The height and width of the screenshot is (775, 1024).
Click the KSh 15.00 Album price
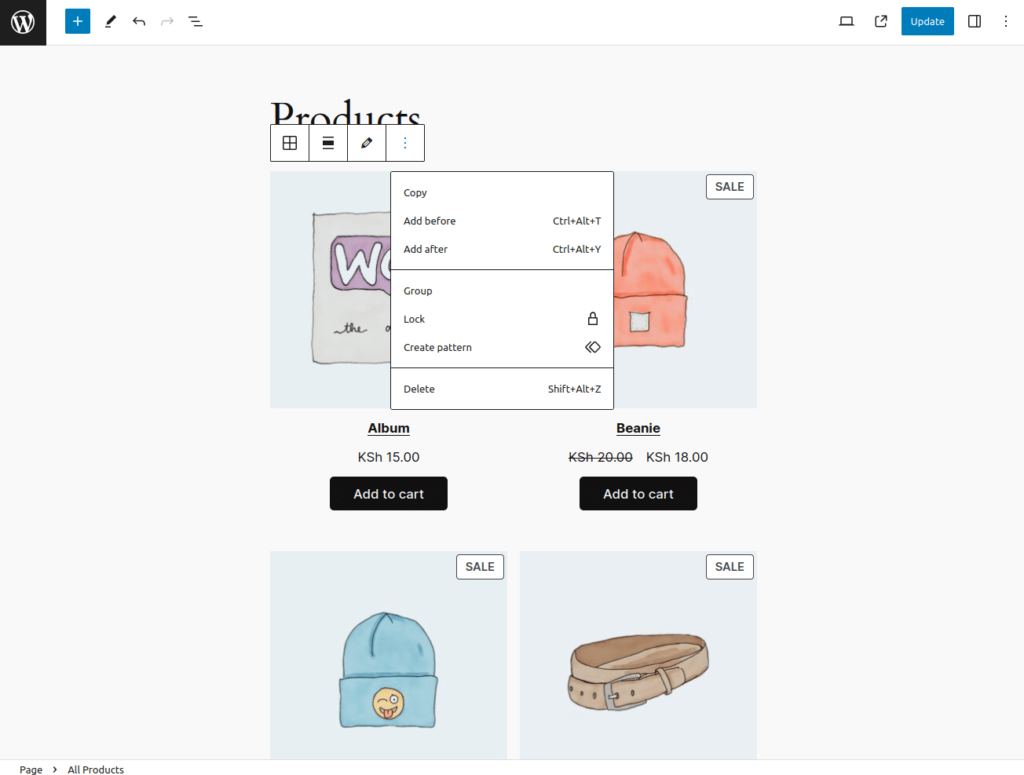click(389, 457)
